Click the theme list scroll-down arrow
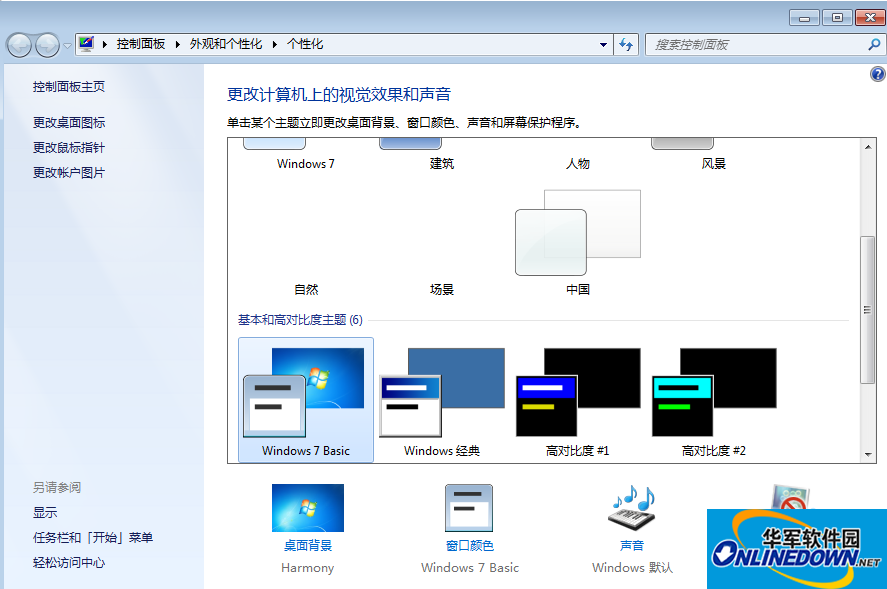 [868, 454]
